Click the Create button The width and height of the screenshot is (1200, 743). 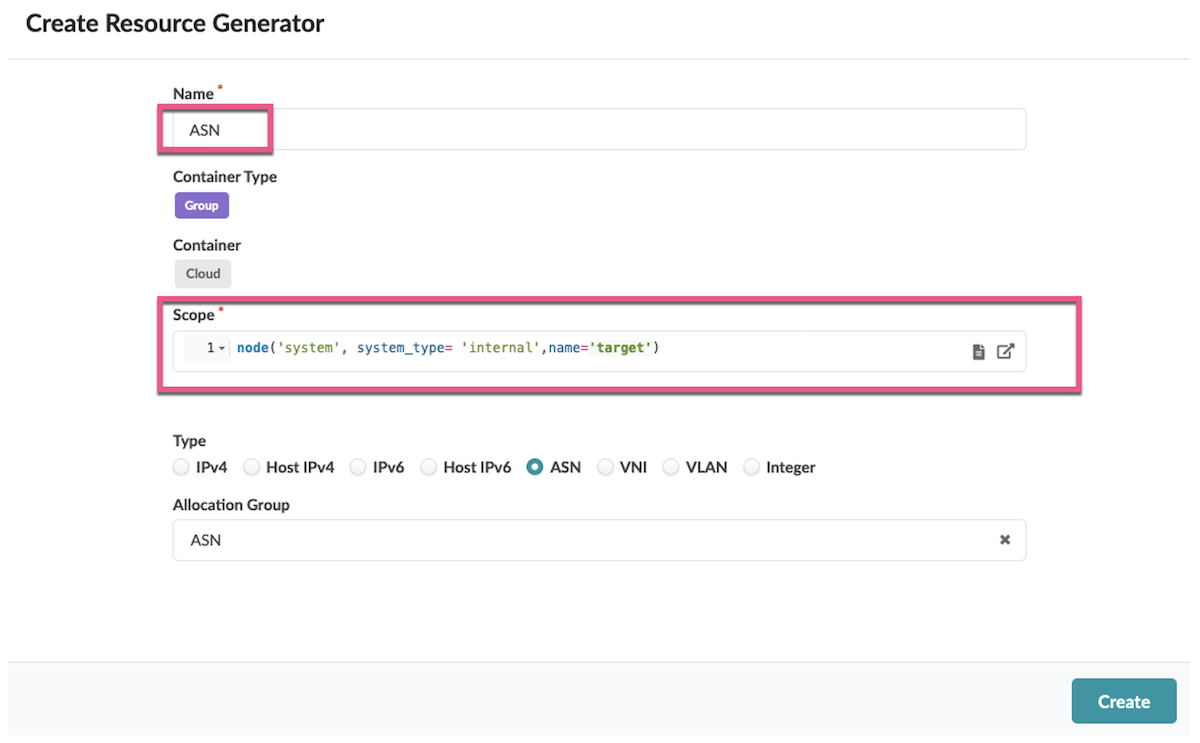coord(1124,701)
